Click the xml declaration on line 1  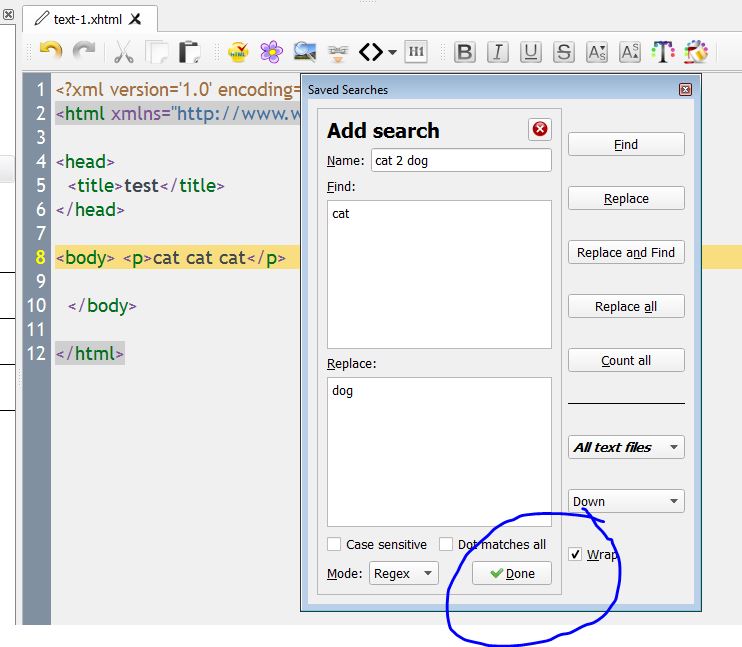178,89
